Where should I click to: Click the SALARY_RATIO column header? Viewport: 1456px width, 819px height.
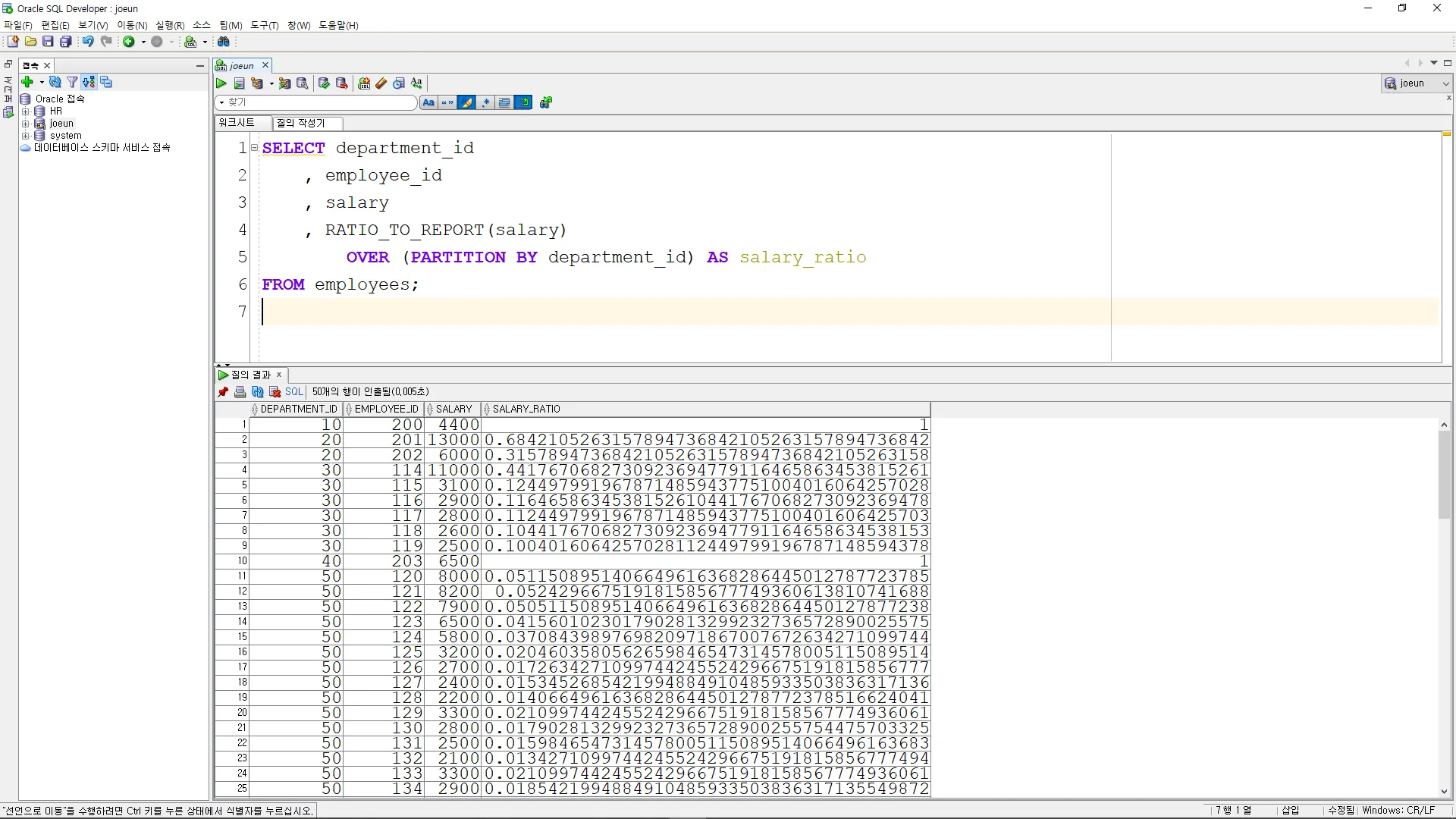click(526, 409)
